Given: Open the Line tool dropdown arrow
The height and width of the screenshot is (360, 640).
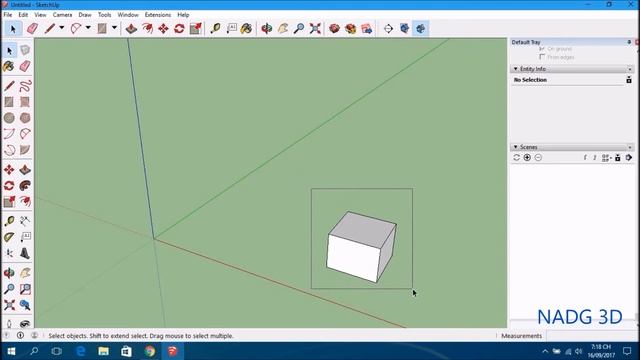Looking at the screenshot, I should (x=62, y=28).
